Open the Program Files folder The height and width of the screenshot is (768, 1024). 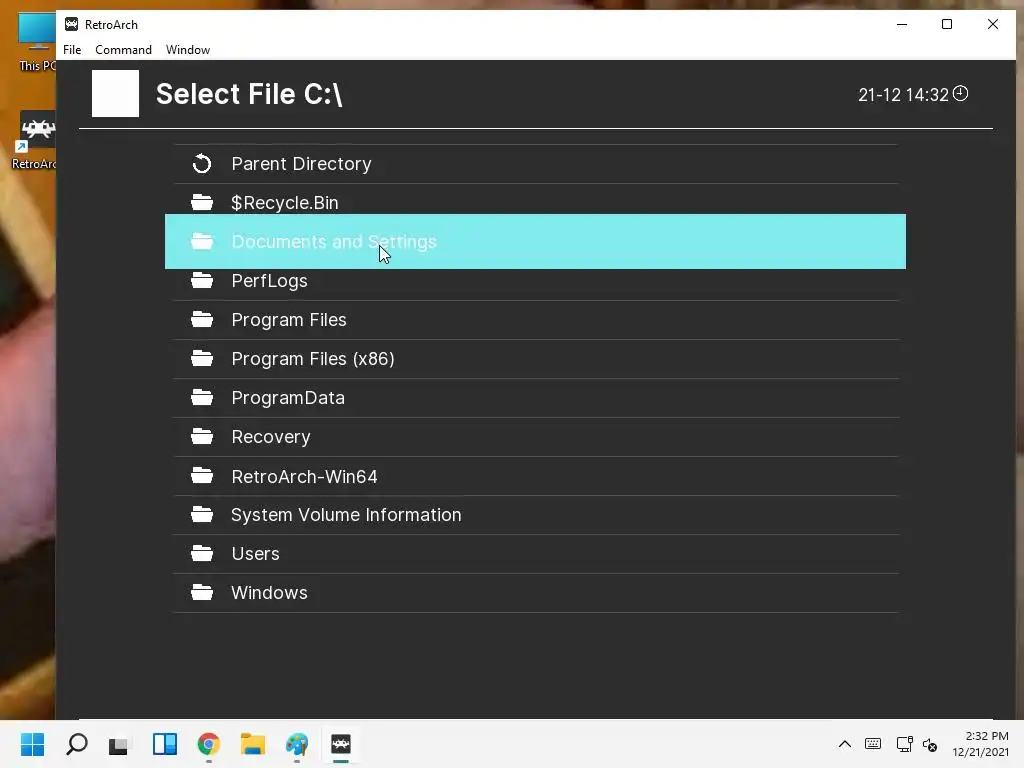[288, 320]
